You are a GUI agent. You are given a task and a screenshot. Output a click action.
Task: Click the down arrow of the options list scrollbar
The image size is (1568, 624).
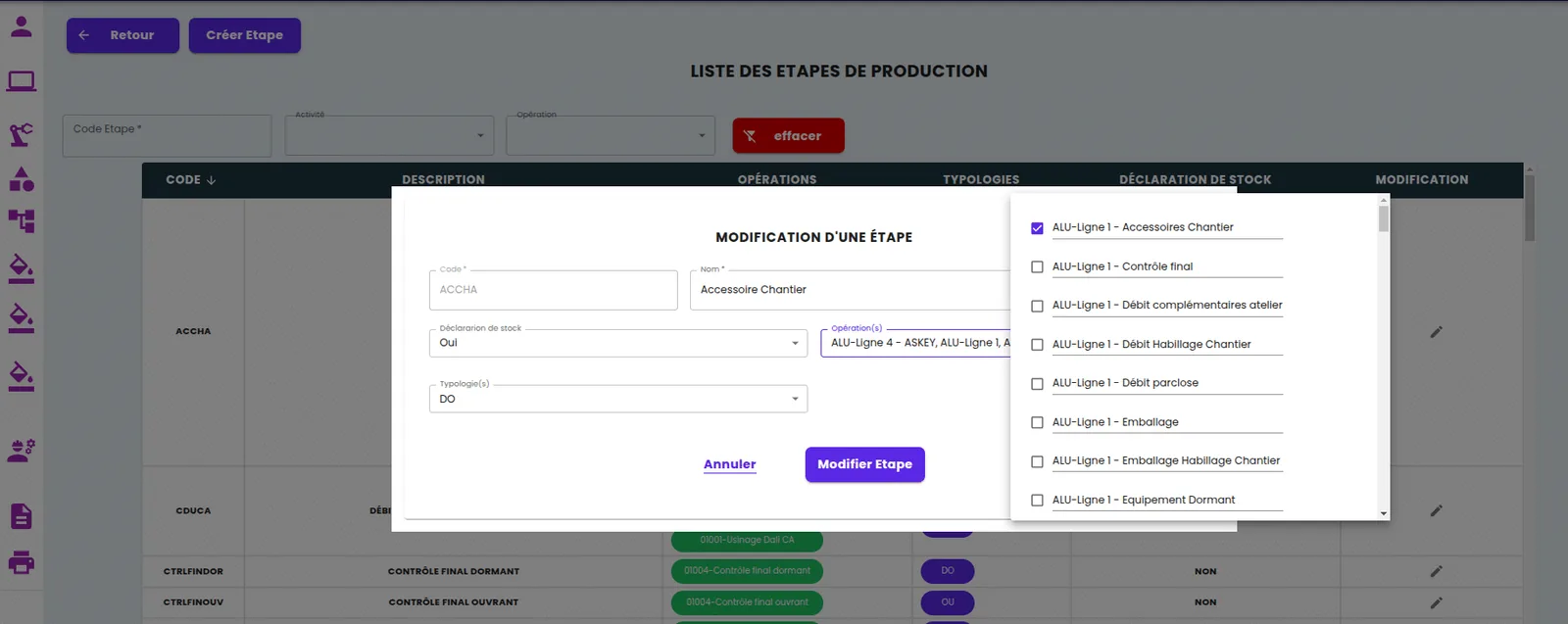coord(1384,513)
